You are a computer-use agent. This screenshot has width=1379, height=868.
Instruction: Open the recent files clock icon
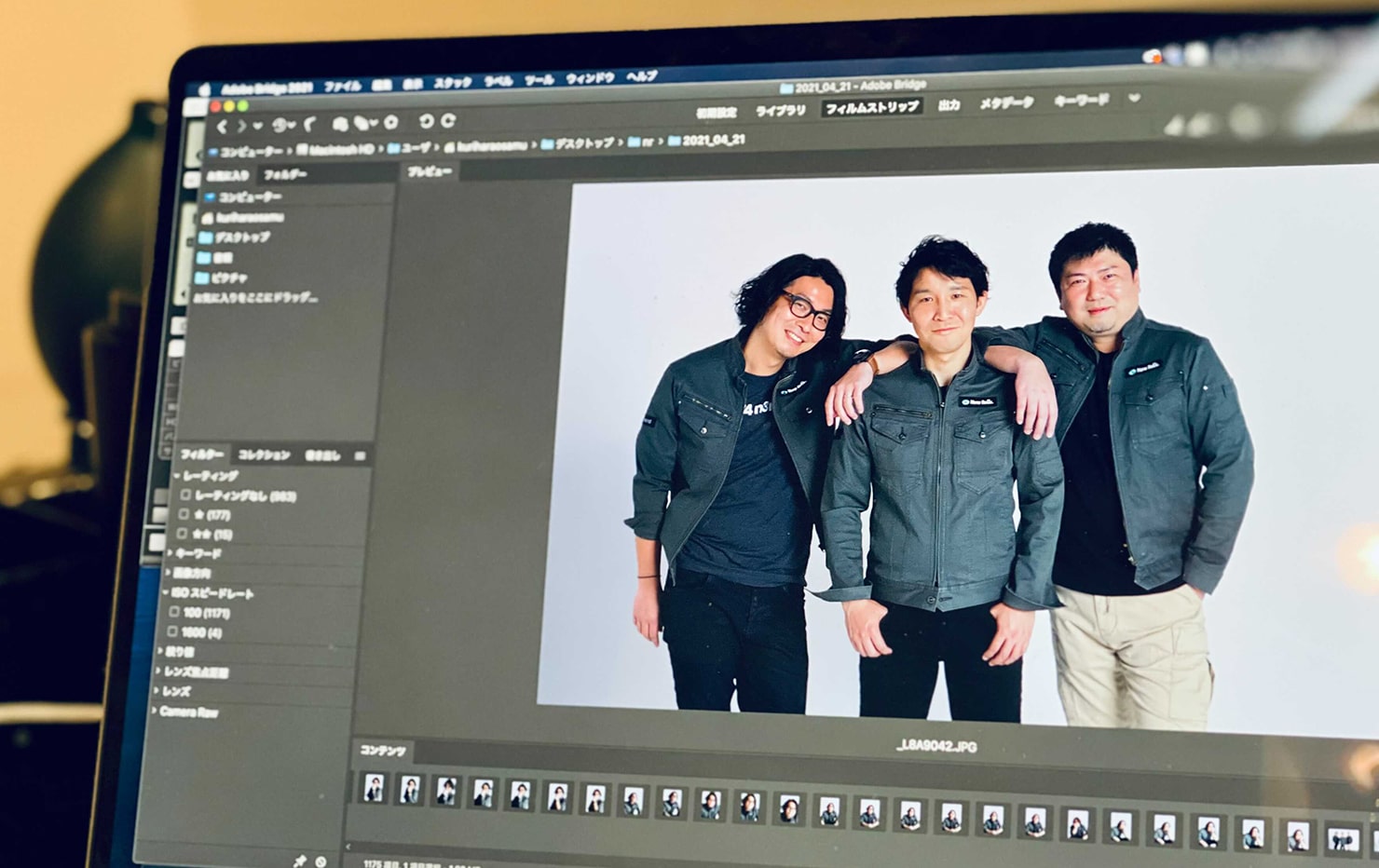[280, 125]
